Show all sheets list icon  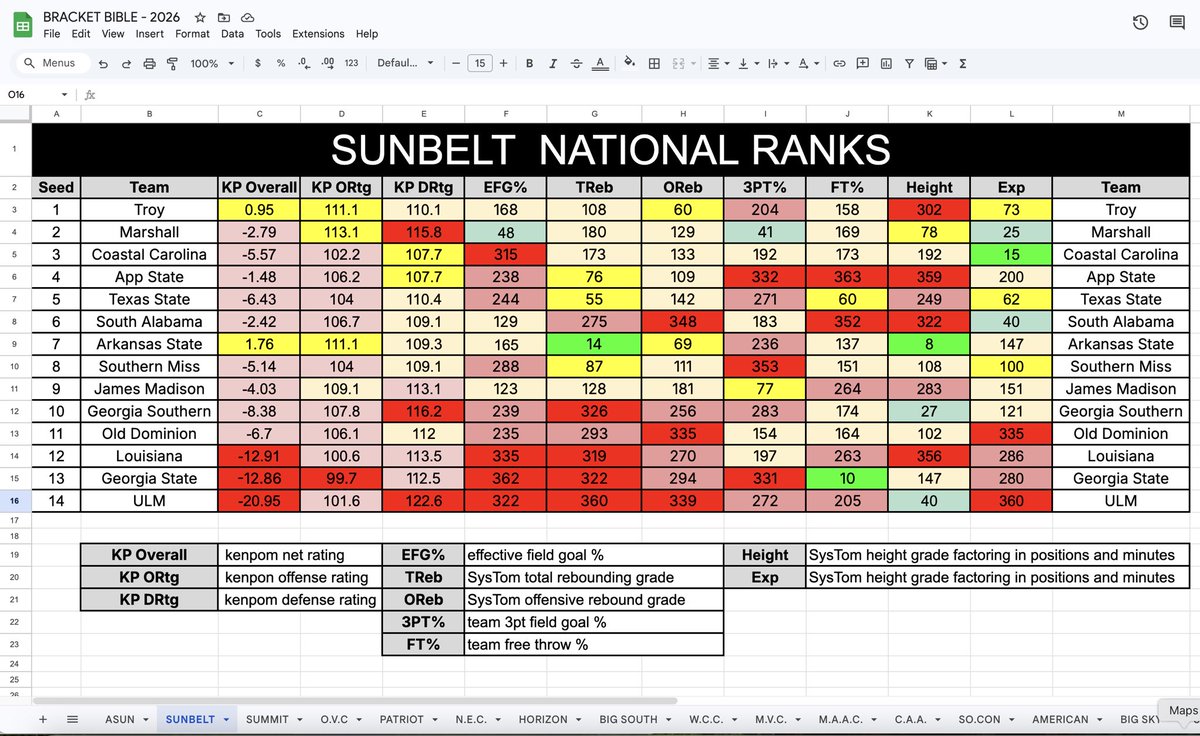[72, 719]
